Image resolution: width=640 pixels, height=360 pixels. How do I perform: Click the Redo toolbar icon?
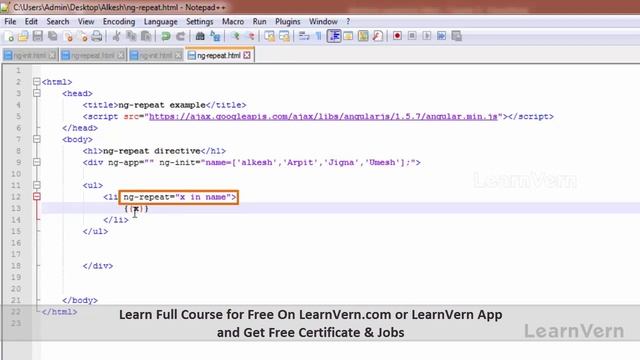point(180,36)
